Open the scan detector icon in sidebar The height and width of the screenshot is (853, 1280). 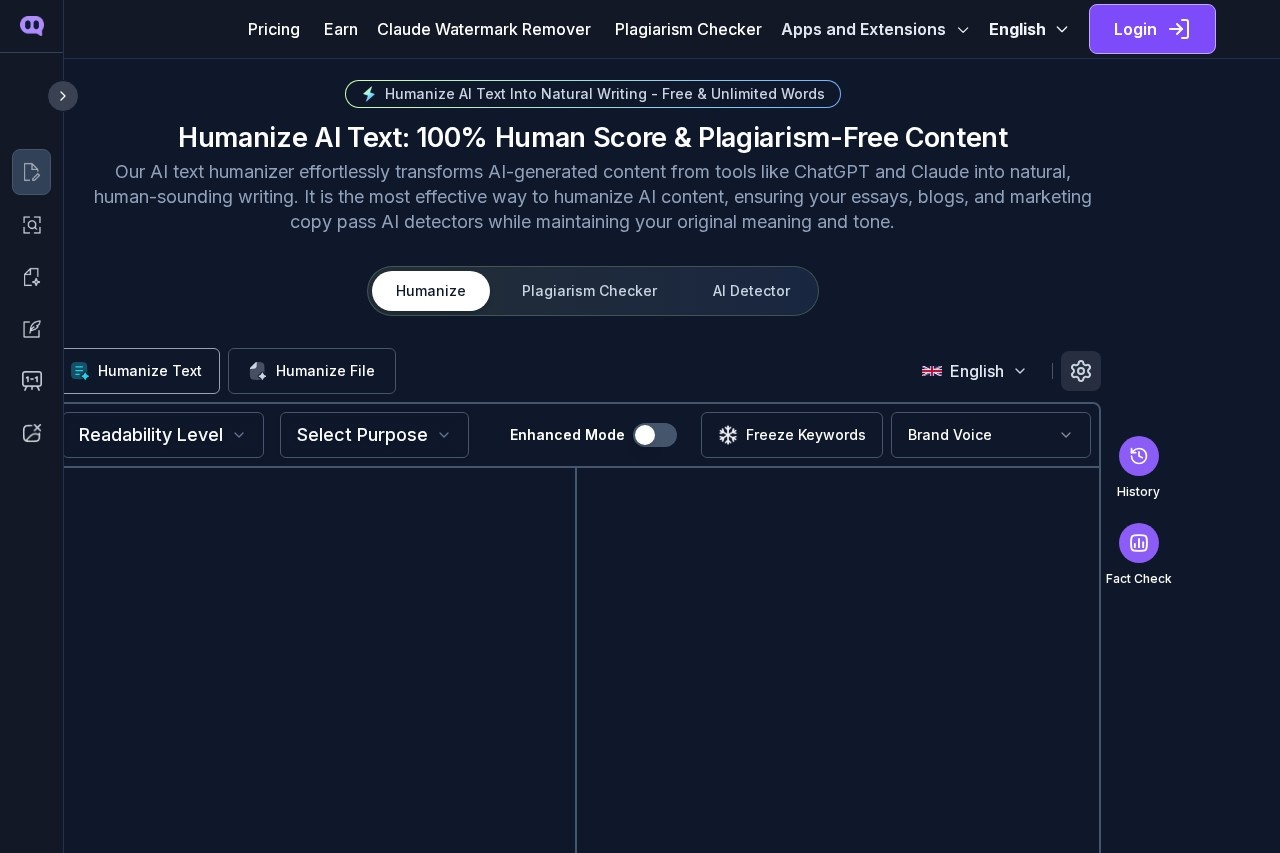point(32,225)
